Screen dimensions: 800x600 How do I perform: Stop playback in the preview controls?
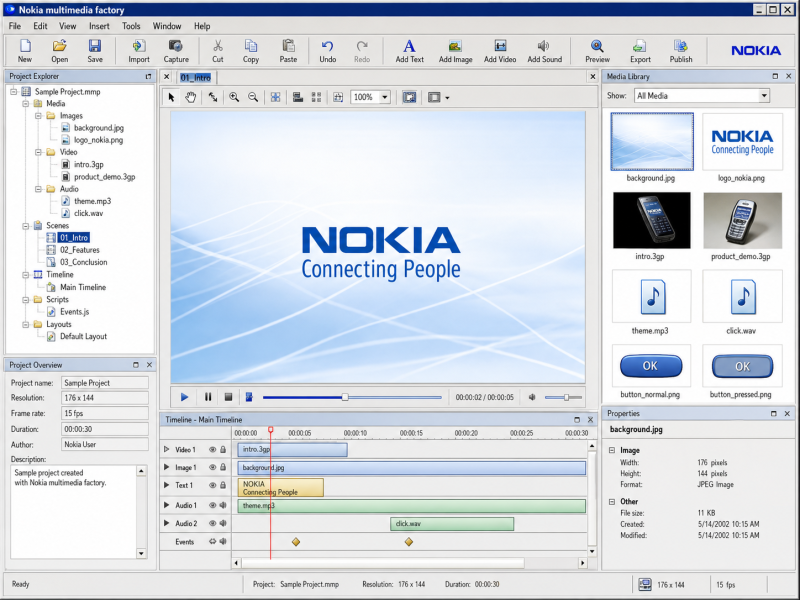tap(229, 397)
